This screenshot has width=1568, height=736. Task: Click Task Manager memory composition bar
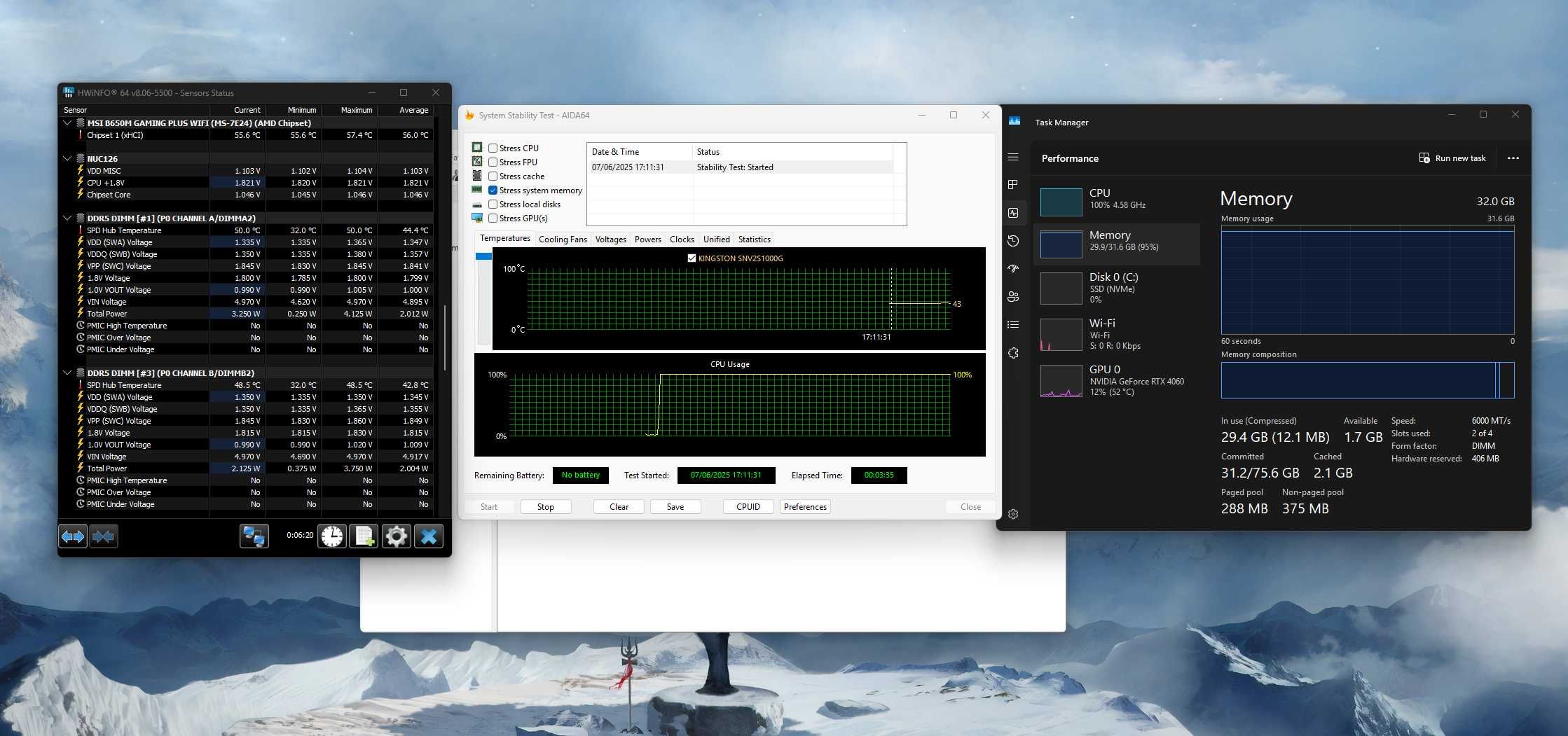click(x=1367, y=380)
